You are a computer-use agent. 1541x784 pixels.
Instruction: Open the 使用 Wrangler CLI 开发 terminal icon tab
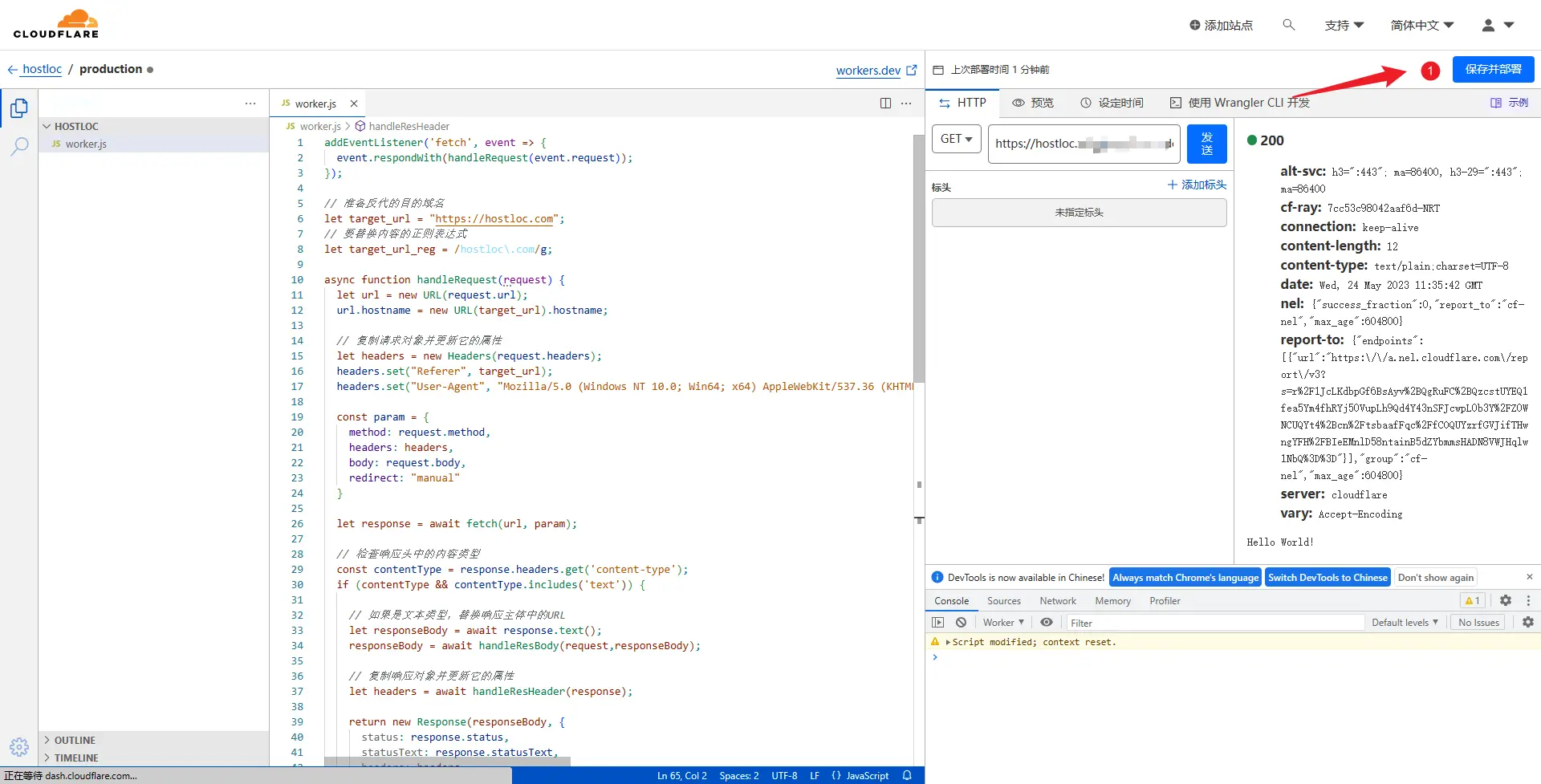[x=1177, y=103]
